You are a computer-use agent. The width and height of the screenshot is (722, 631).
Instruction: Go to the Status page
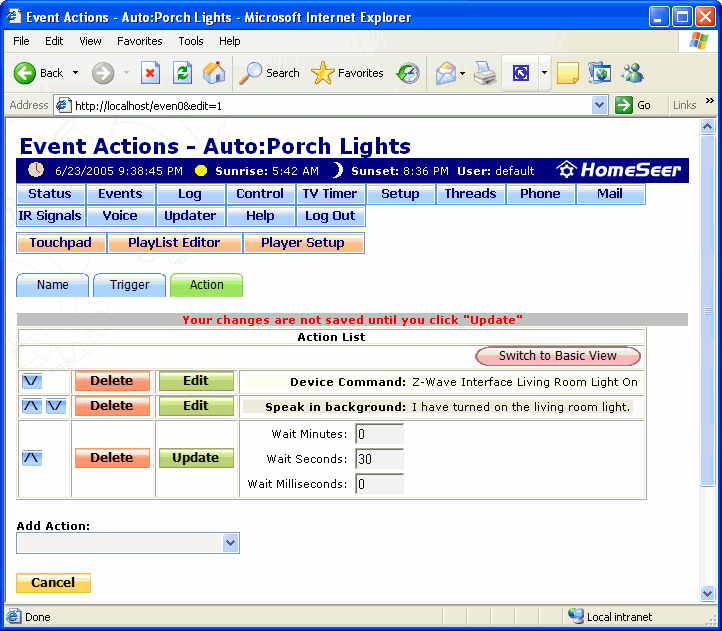click(50, 194)
